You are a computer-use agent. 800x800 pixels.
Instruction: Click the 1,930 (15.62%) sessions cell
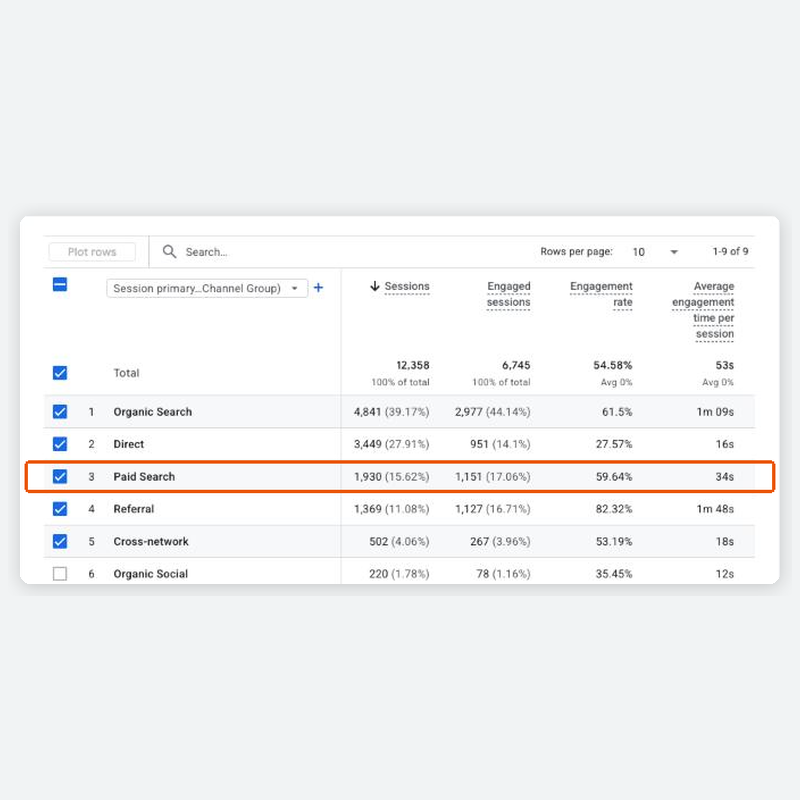(x=391, y=477)
